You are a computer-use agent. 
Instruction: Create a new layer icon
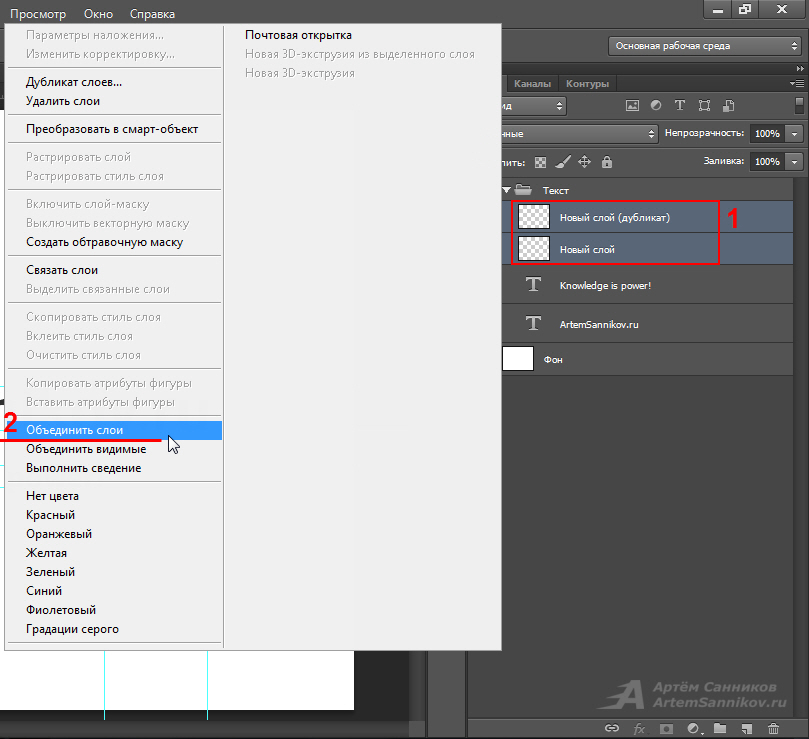(747, 729)
